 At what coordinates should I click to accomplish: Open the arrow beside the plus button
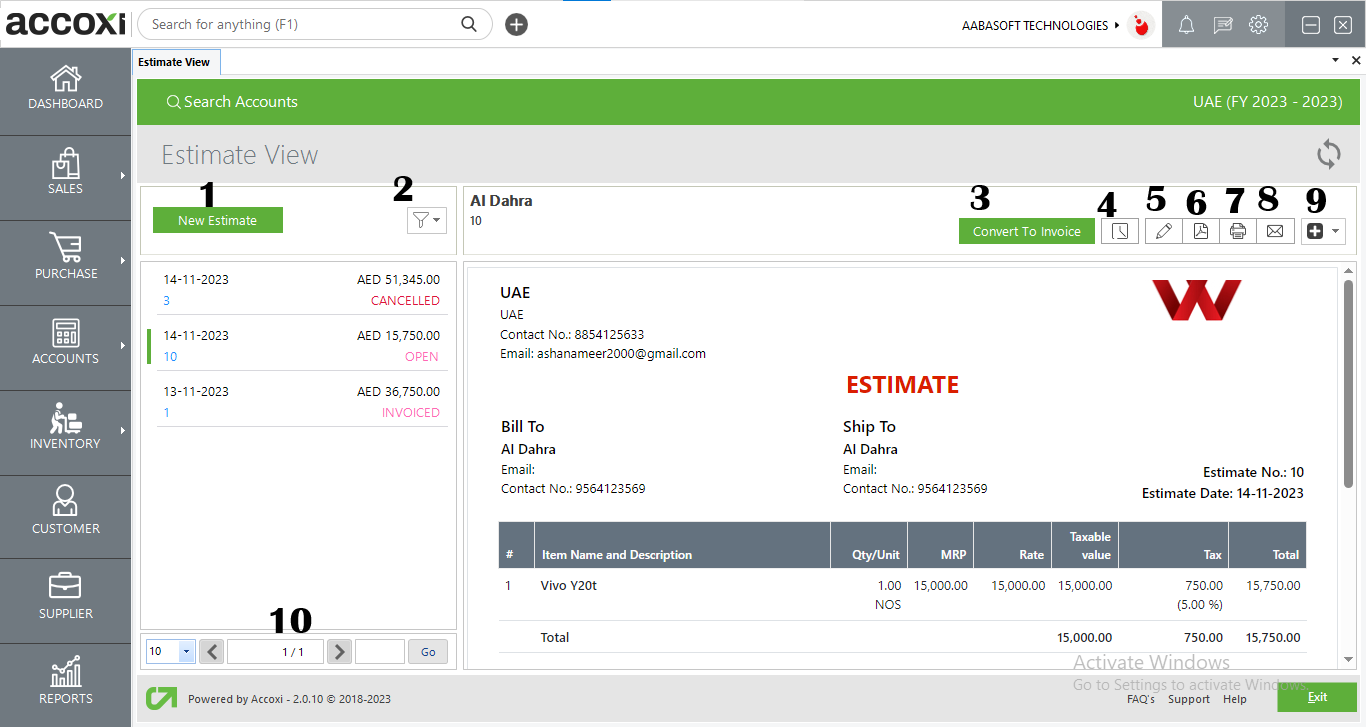[x=1336, y=231]
